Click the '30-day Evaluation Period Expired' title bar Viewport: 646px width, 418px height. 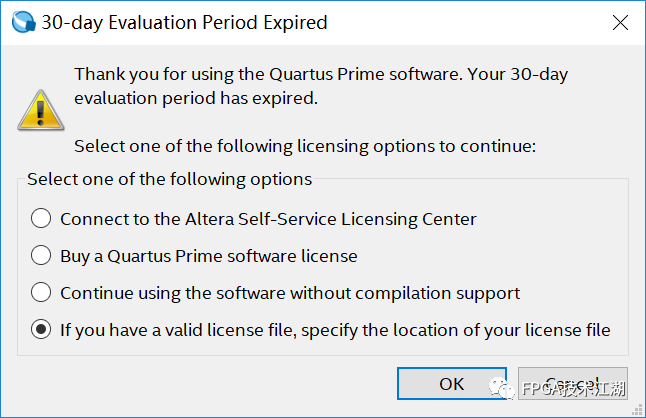click(x=185, y=23)
